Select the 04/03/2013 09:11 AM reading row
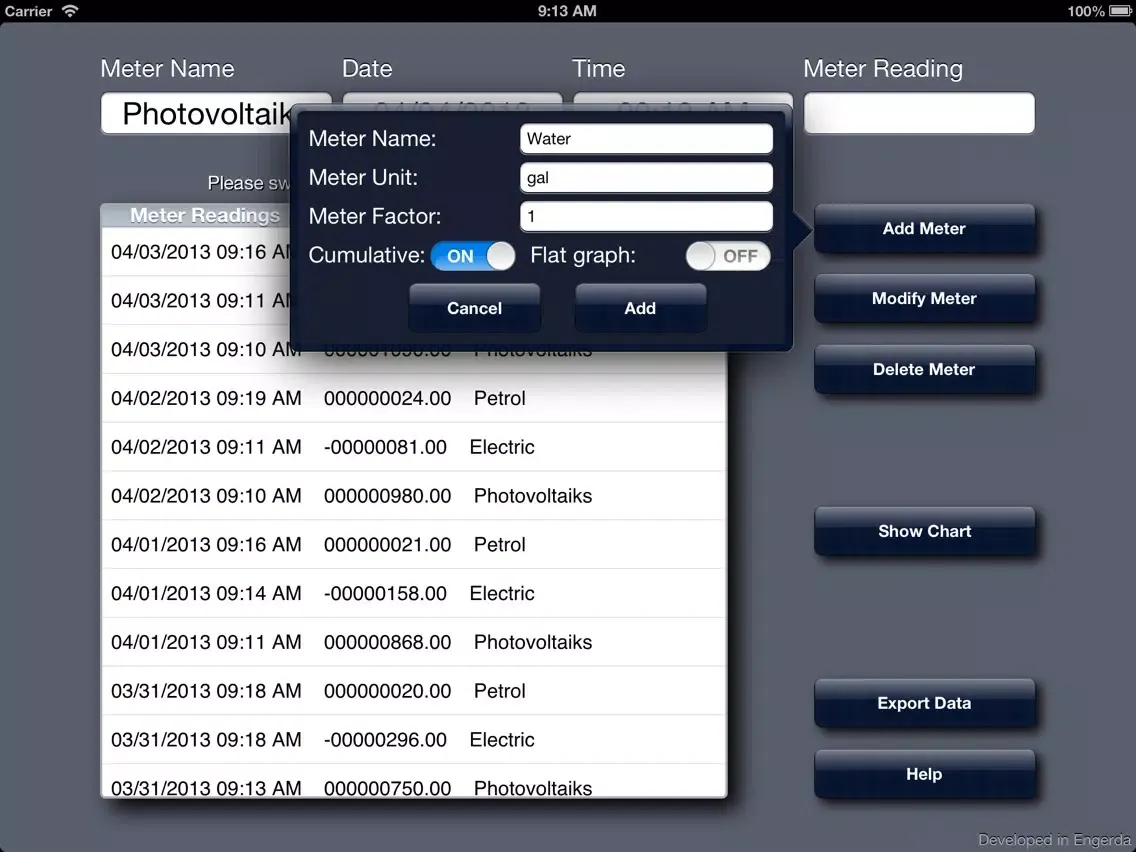The height and width of the screenshot is (852, 1136). (x=196, y=300)
